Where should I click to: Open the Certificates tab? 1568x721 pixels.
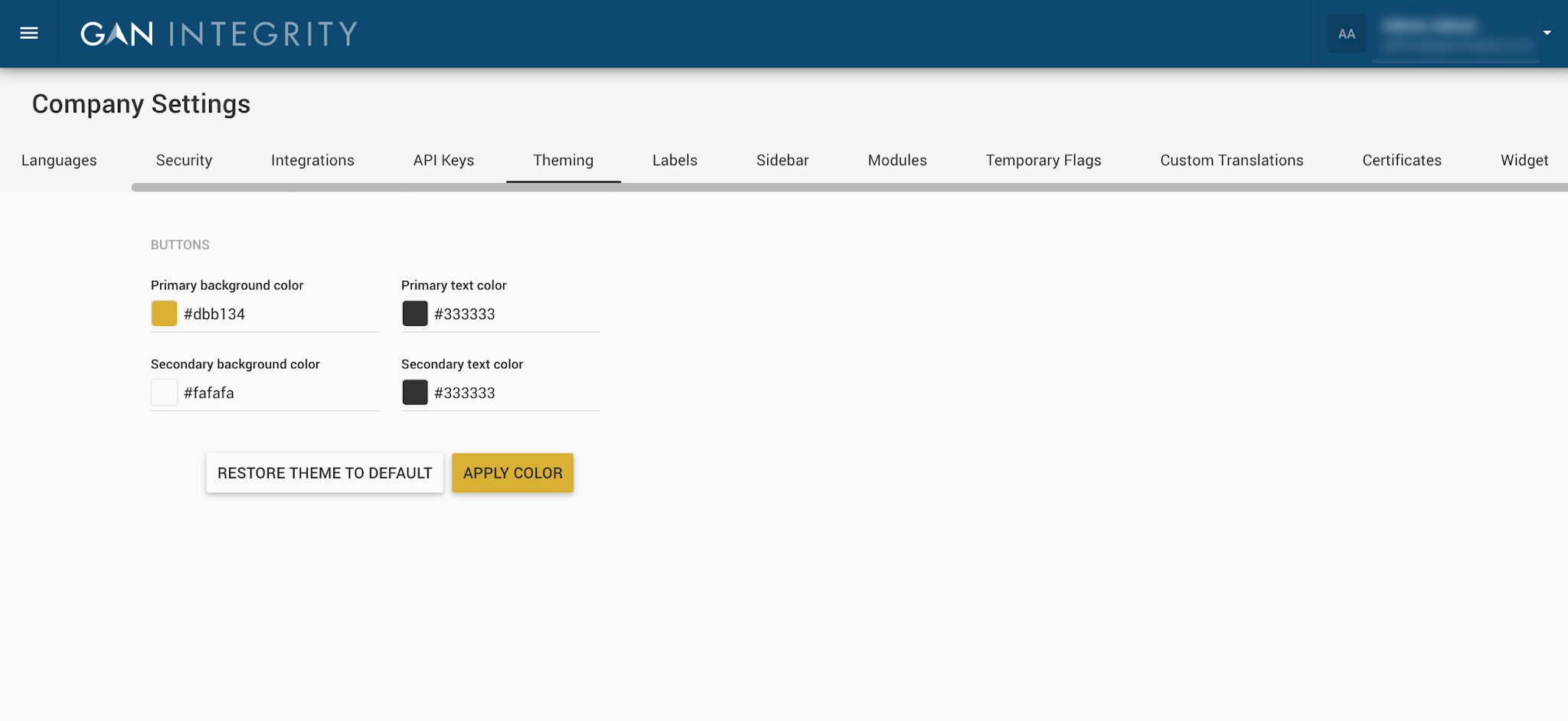tap(1402, 160)
